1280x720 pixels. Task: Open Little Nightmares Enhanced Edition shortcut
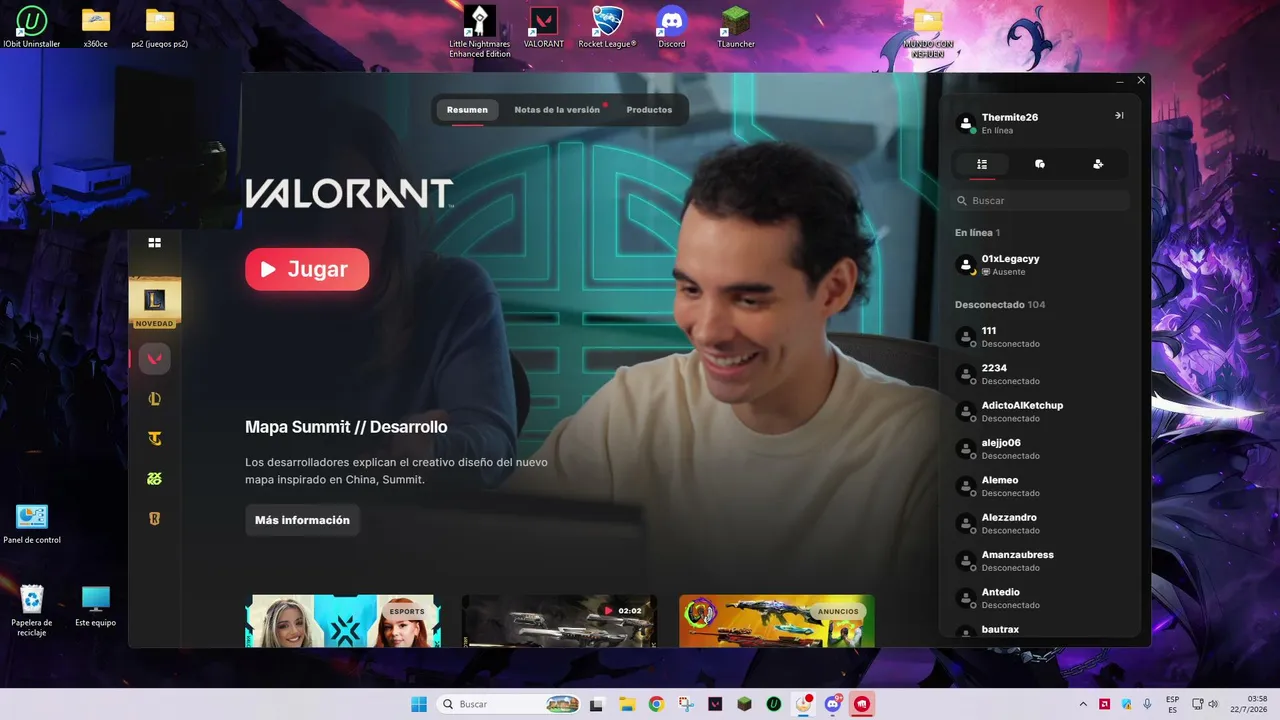click(480, 31)
